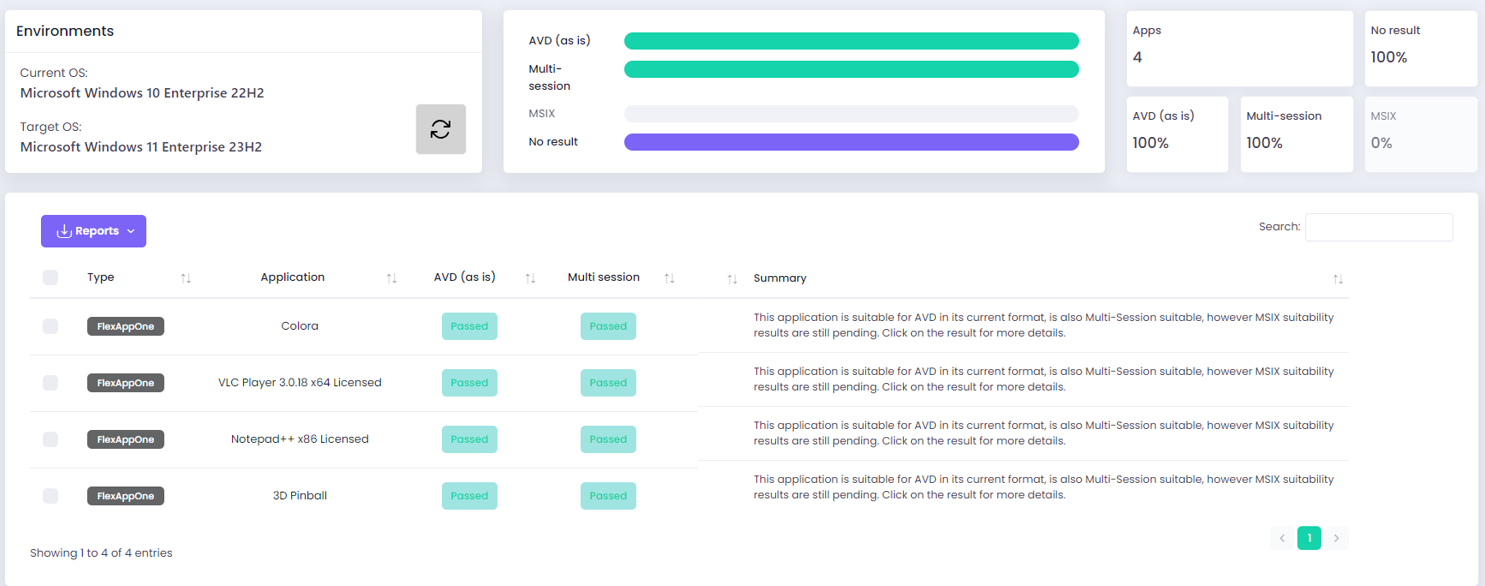Open VLC Player Multi session Passed result
The width and height of the screenshot is (1485, 586).
(608, 383)
